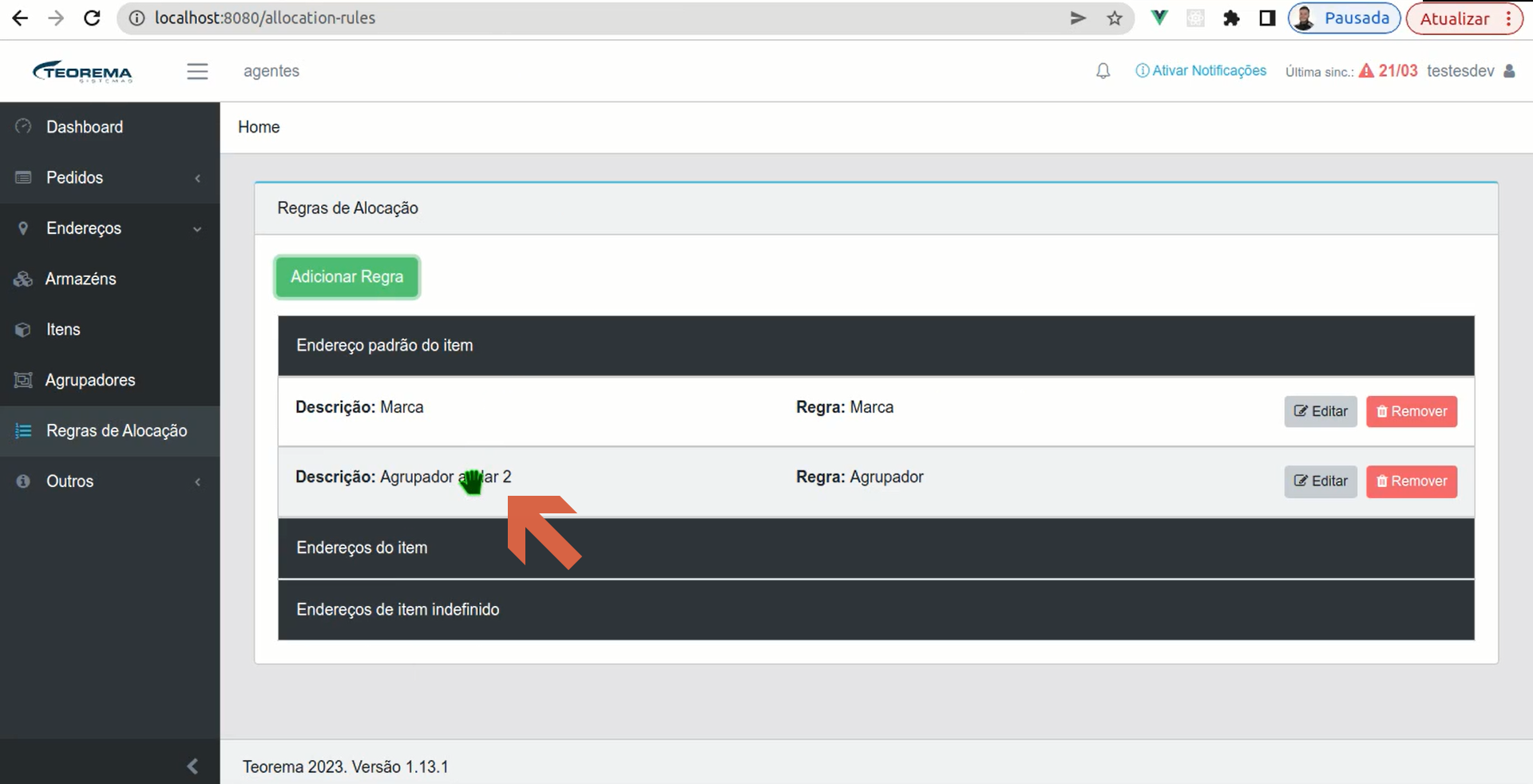This screenshot has width=1533, height=784.
Task: Collapse the sidebar with the bottom arrow
Action: [x=192, y=766]
